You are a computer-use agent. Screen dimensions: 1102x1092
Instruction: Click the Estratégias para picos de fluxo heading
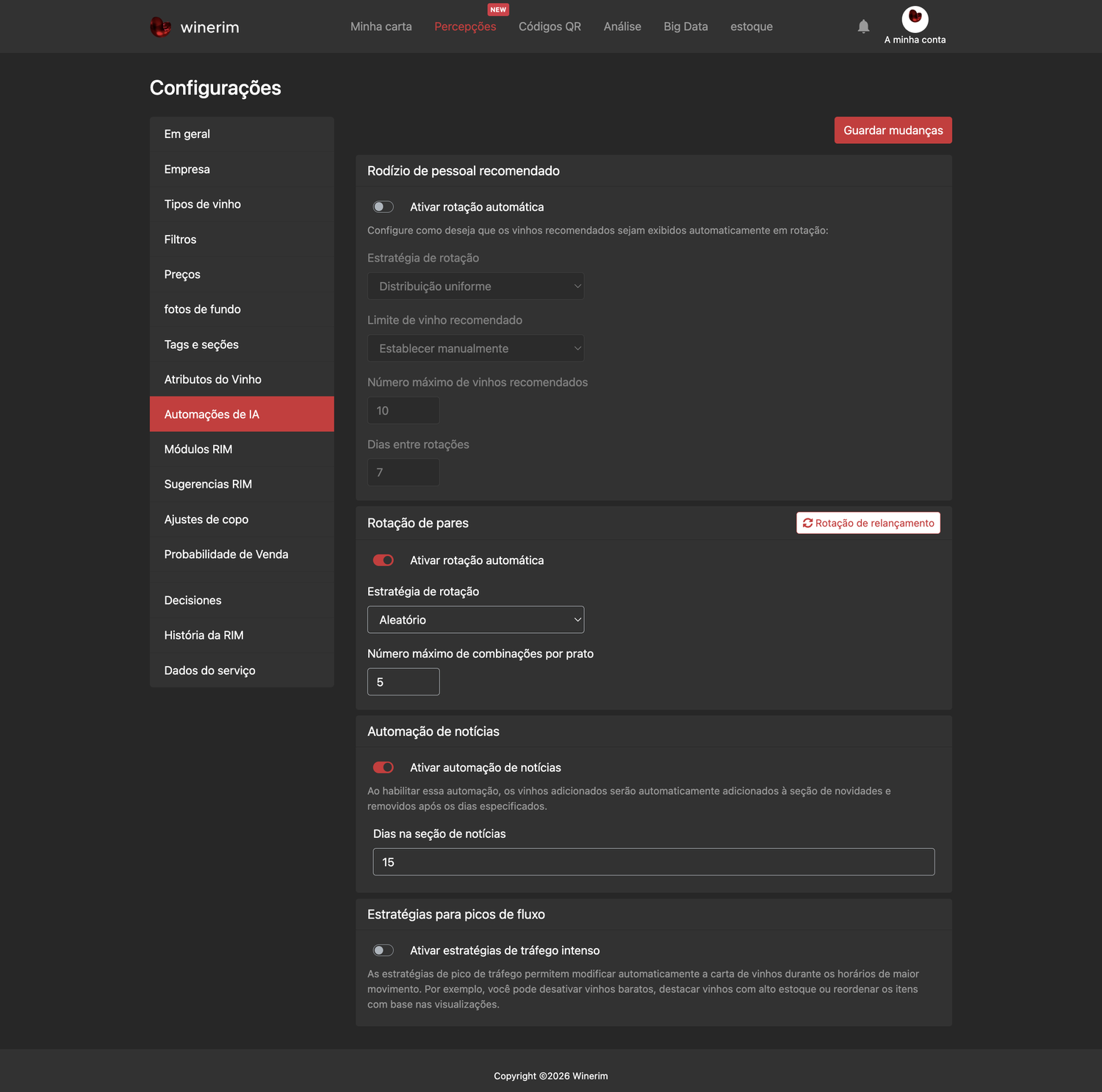coord(456,914)
